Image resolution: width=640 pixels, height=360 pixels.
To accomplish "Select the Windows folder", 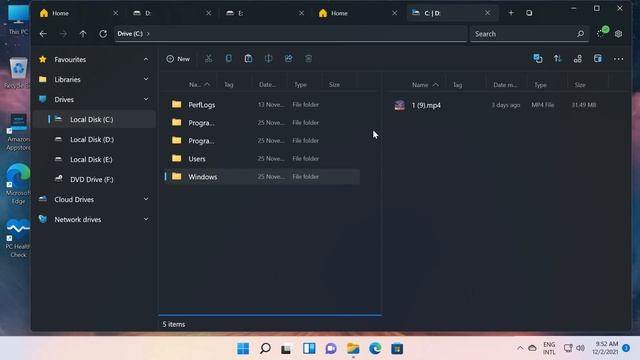I will tap(262, 176).
